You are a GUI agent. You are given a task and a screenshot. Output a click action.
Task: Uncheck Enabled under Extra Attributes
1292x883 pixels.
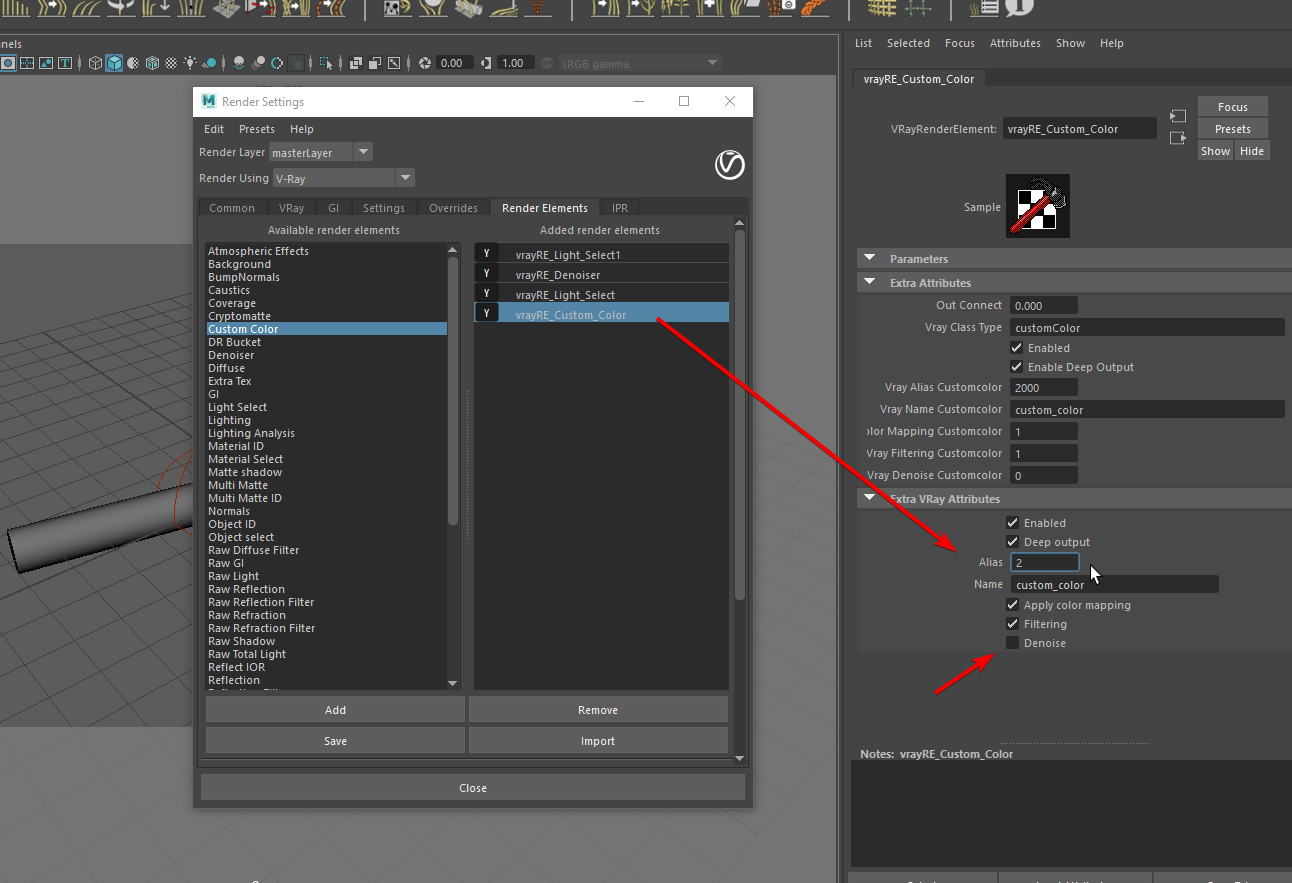point(1017,348)
